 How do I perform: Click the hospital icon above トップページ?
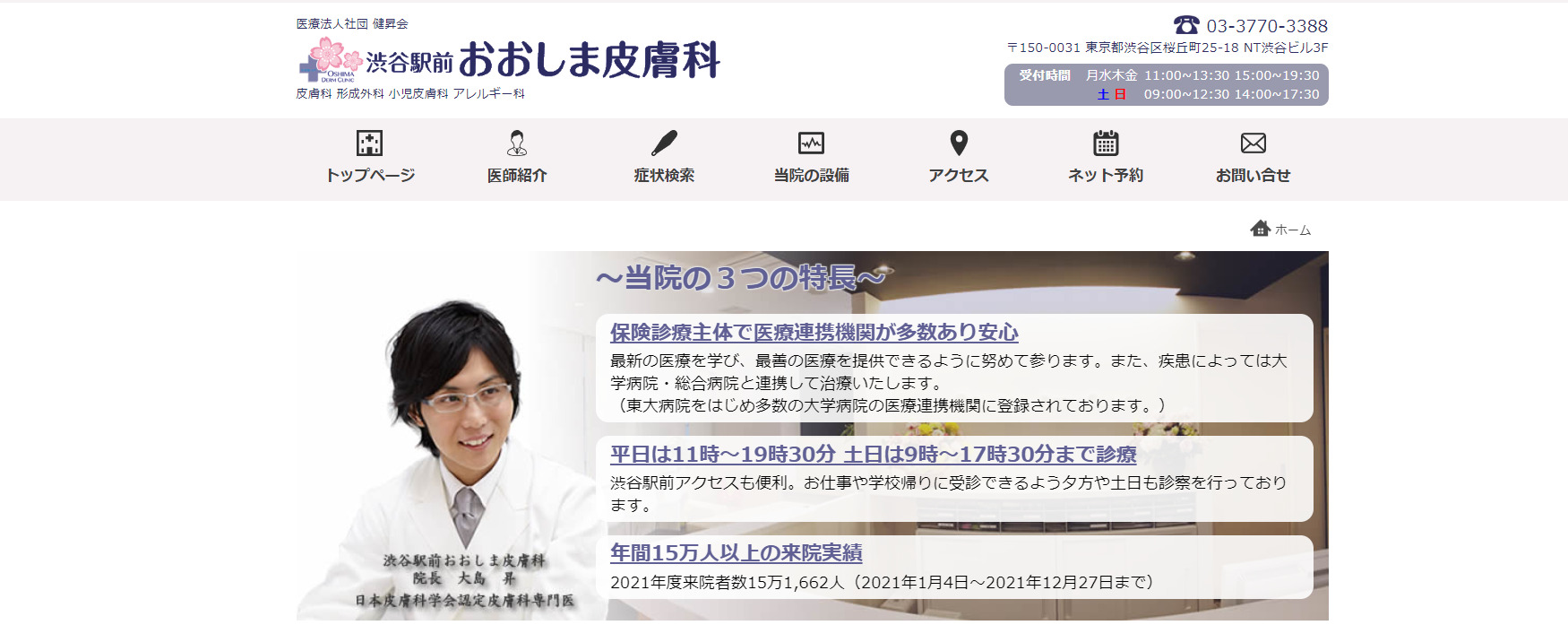point(369,143)
